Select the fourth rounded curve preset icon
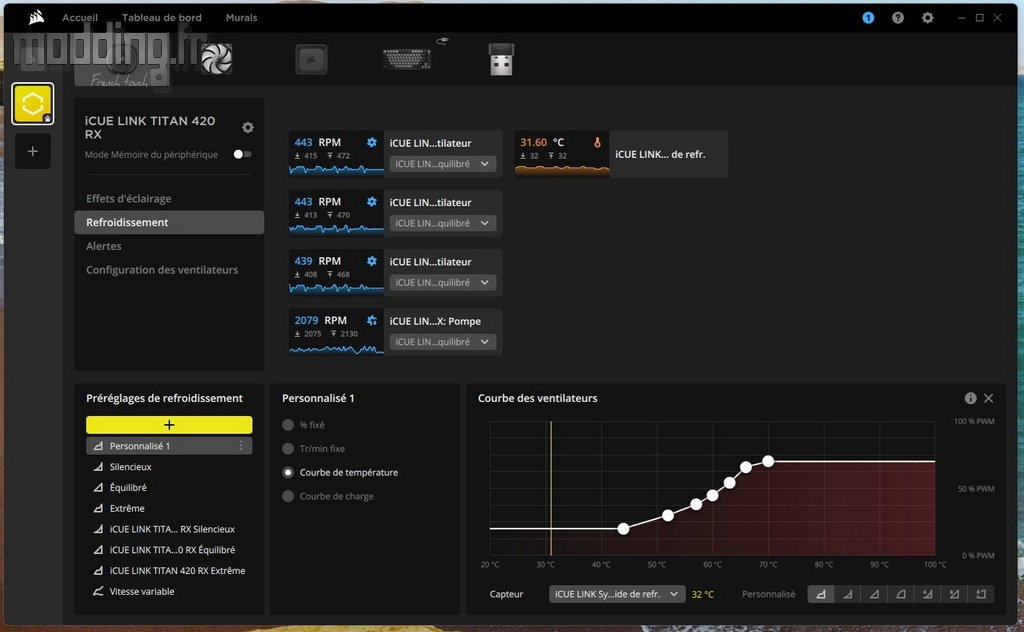Viewport: 1024px width, 632px height. point(901,594)
